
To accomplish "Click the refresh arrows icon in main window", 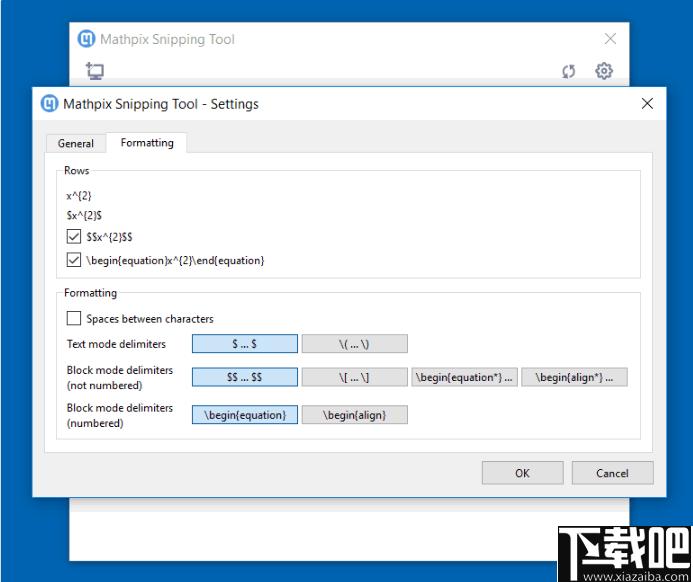I will [x=568, y=71].
